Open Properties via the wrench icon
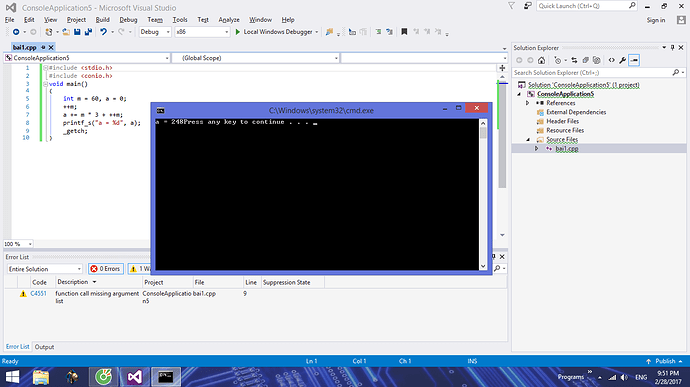Viewport: 690px width, 387px height. tap(623, 60)
